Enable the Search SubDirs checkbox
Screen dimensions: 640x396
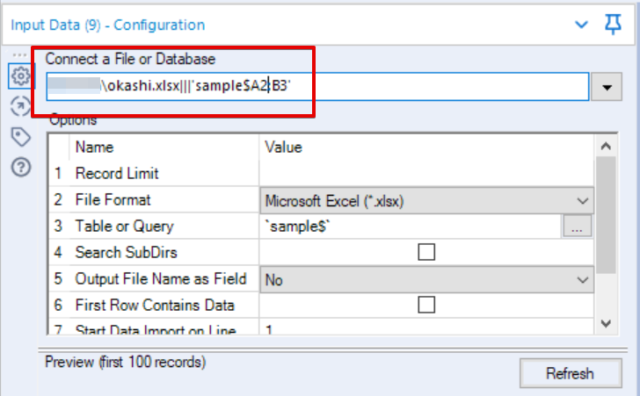click(427, 252)
